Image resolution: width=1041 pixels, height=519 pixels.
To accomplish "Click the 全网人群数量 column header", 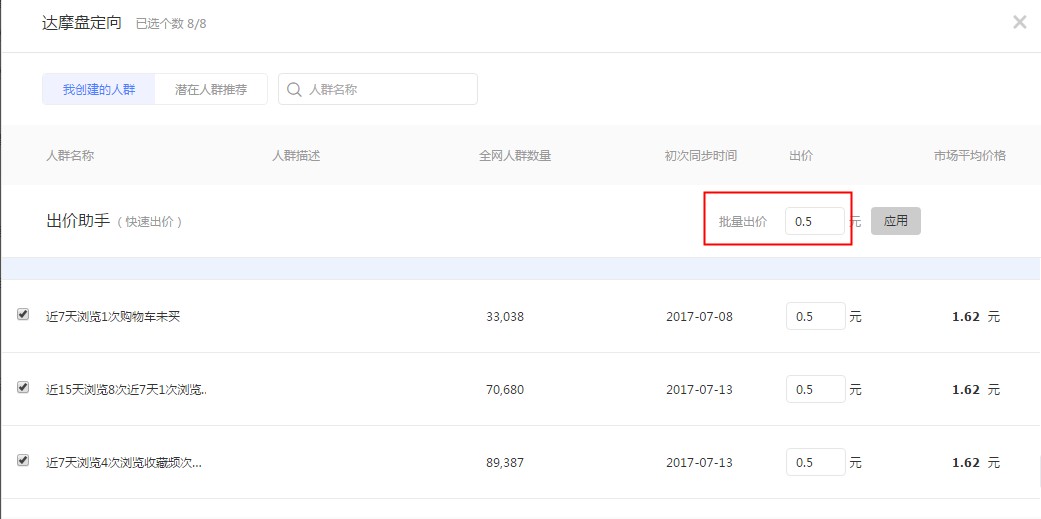I will pyautogui.click(x=515, y=156).
